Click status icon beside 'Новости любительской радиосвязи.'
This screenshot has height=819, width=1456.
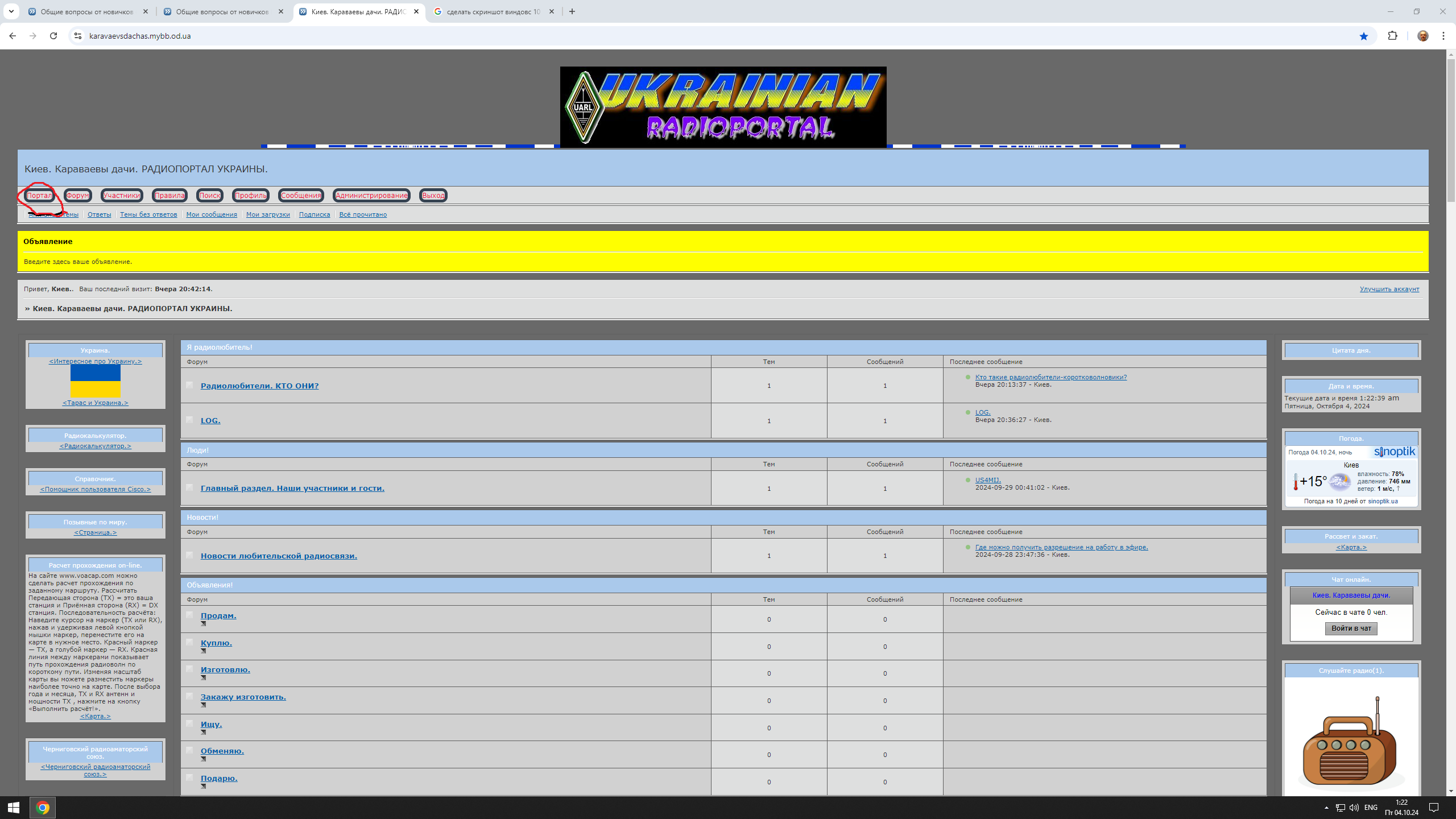point(189,555)
